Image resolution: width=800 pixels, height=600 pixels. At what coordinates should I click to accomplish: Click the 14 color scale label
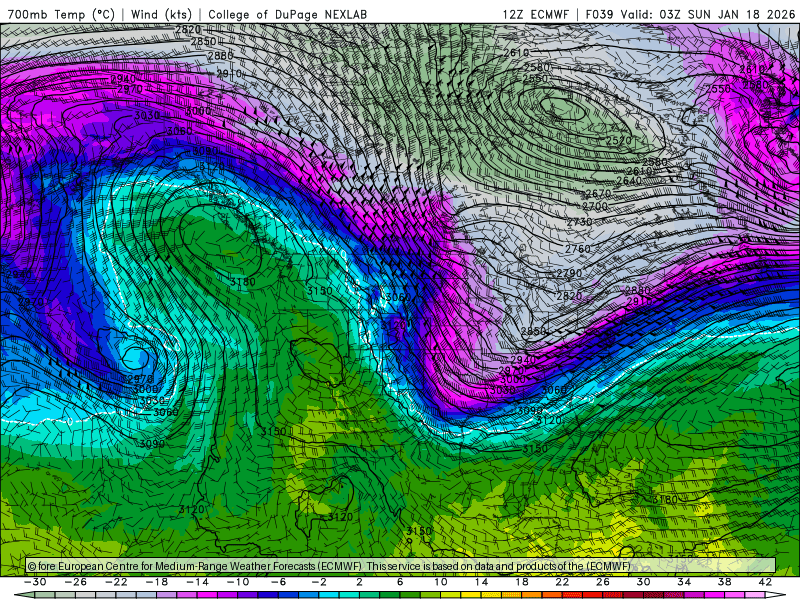coord(481,582)
